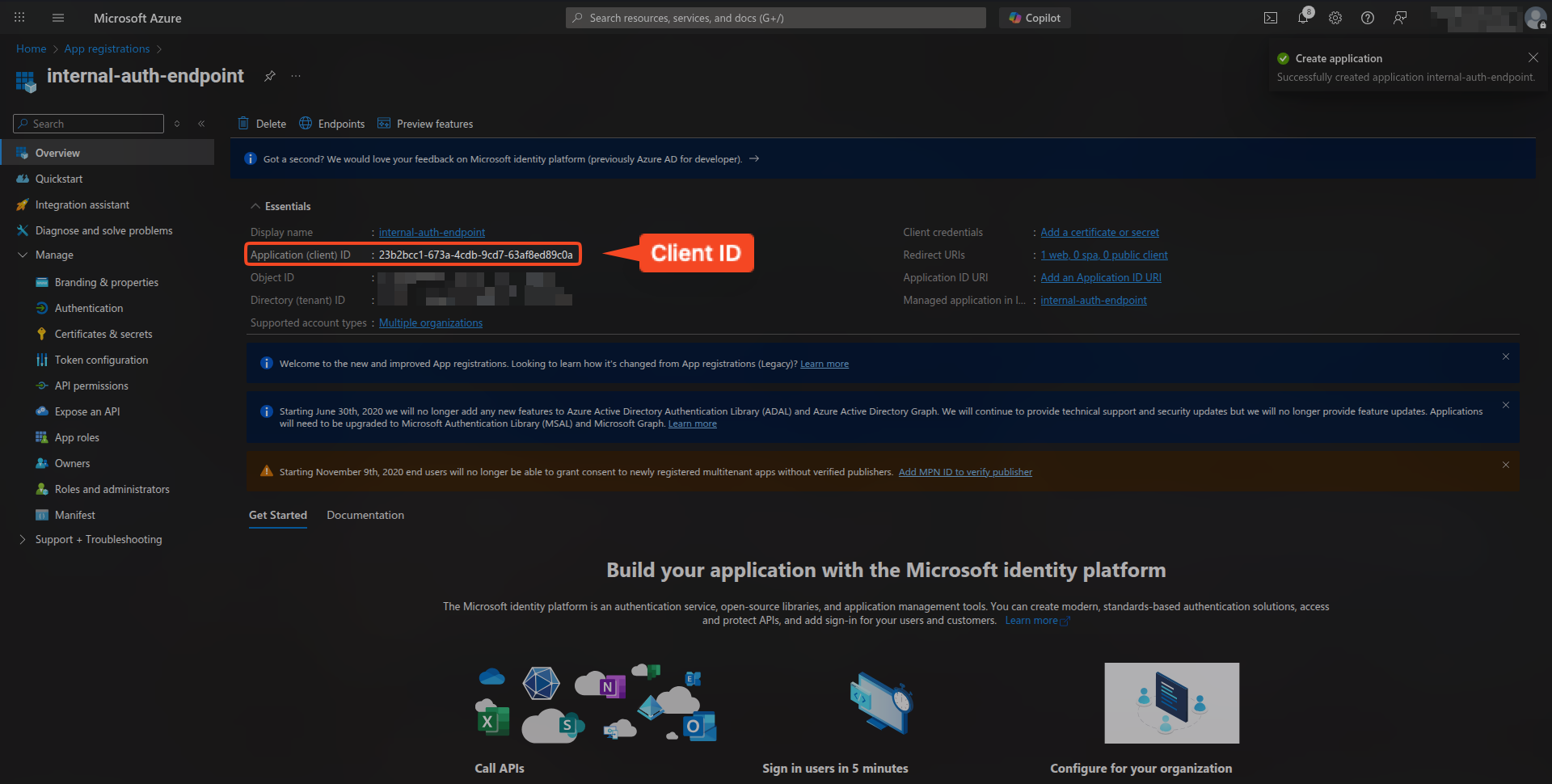Open portal settings with the gear icon
The image size is (1552, 784).
tap(1335, 17)
